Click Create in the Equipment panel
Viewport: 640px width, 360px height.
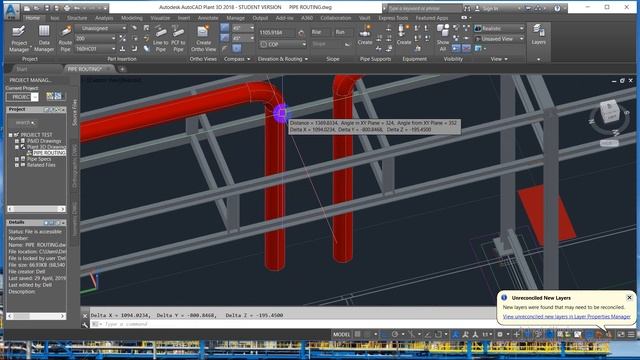404,35
